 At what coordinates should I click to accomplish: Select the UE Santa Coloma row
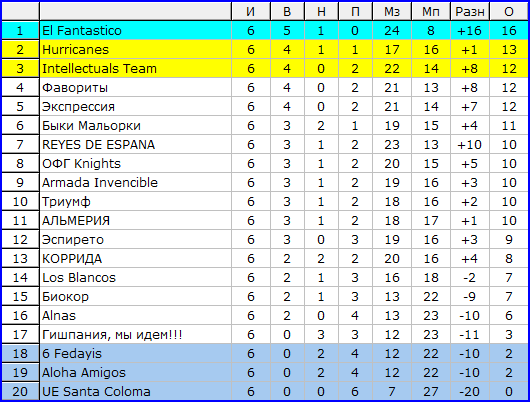tap(265, 392)
